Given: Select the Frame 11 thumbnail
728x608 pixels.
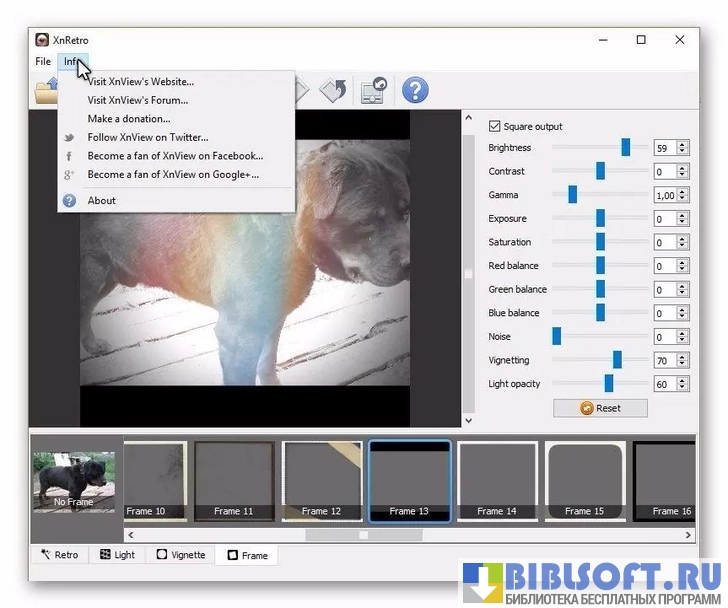Looking at the screenshot, I should 234,481.
